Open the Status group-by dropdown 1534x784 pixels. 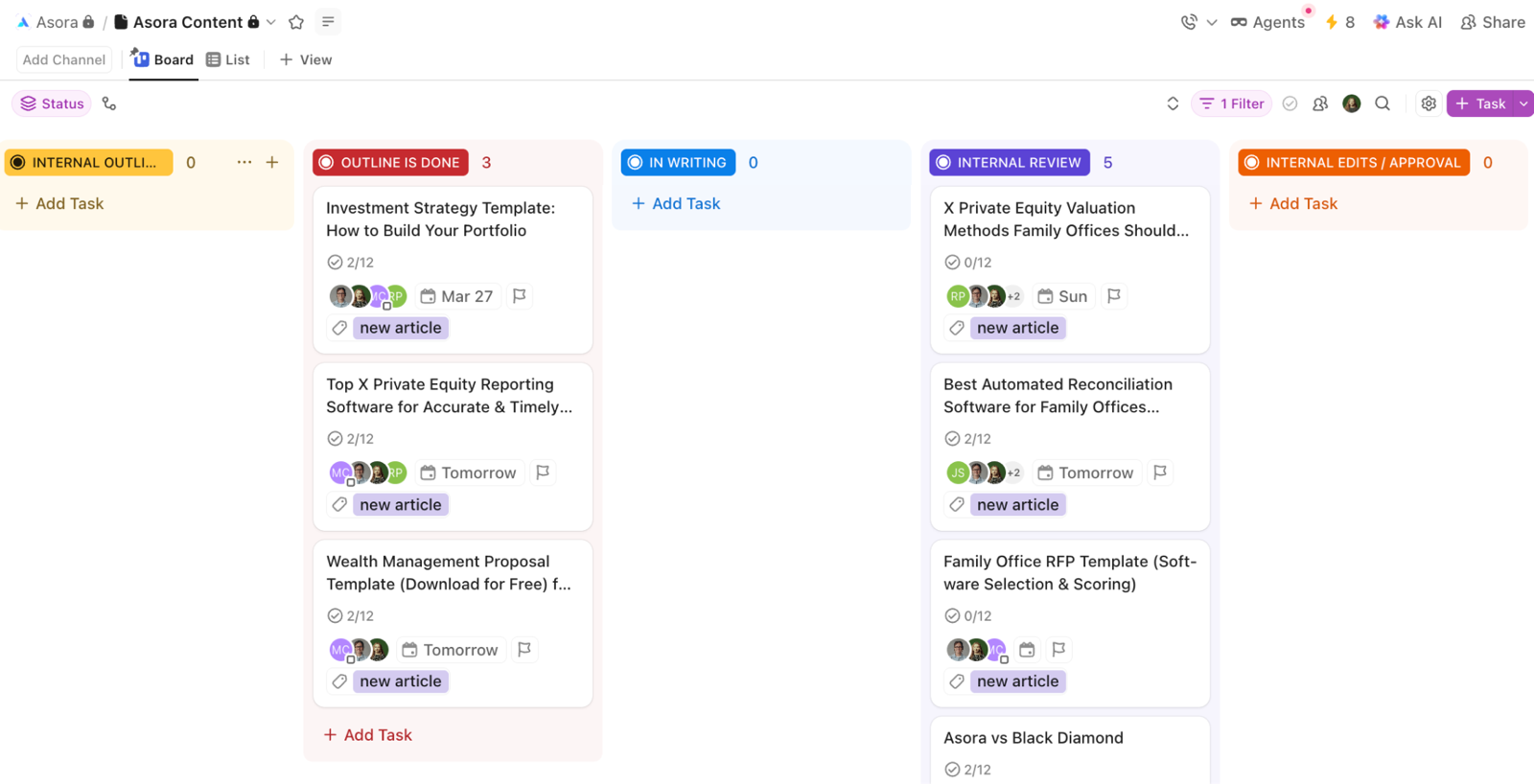(x=53, y=104)
